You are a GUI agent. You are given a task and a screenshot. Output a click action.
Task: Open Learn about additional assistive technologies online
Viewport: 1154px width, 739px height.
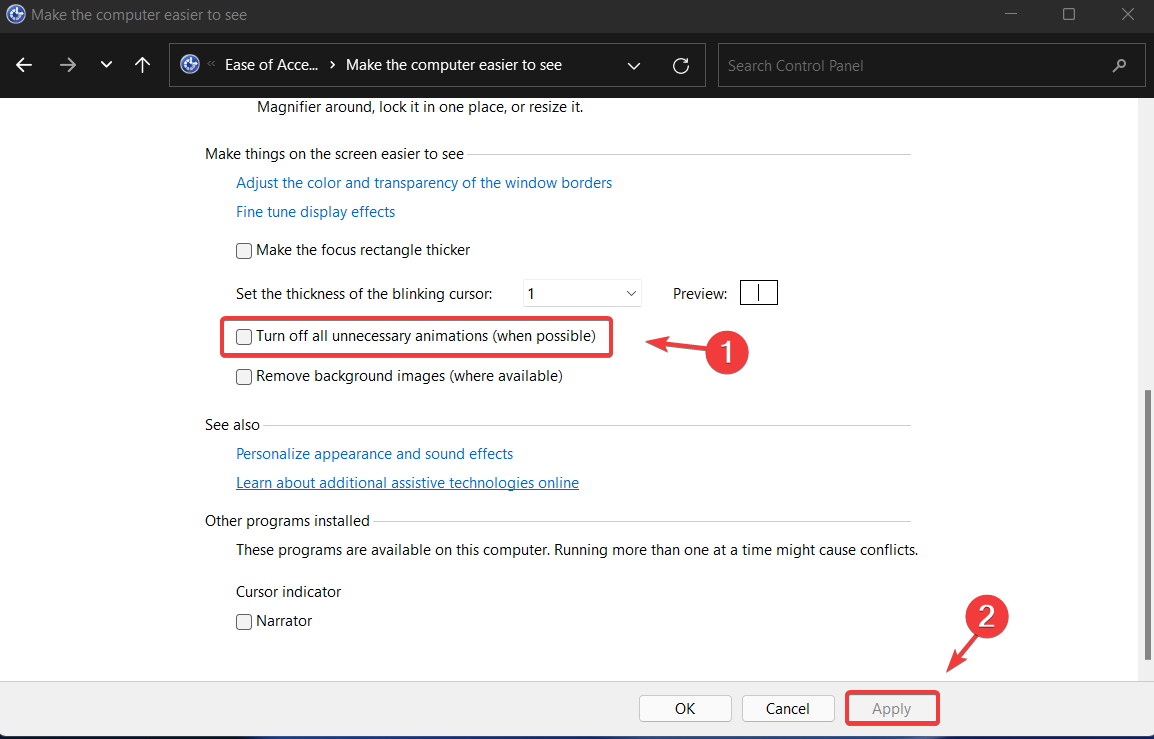point(407,482)
